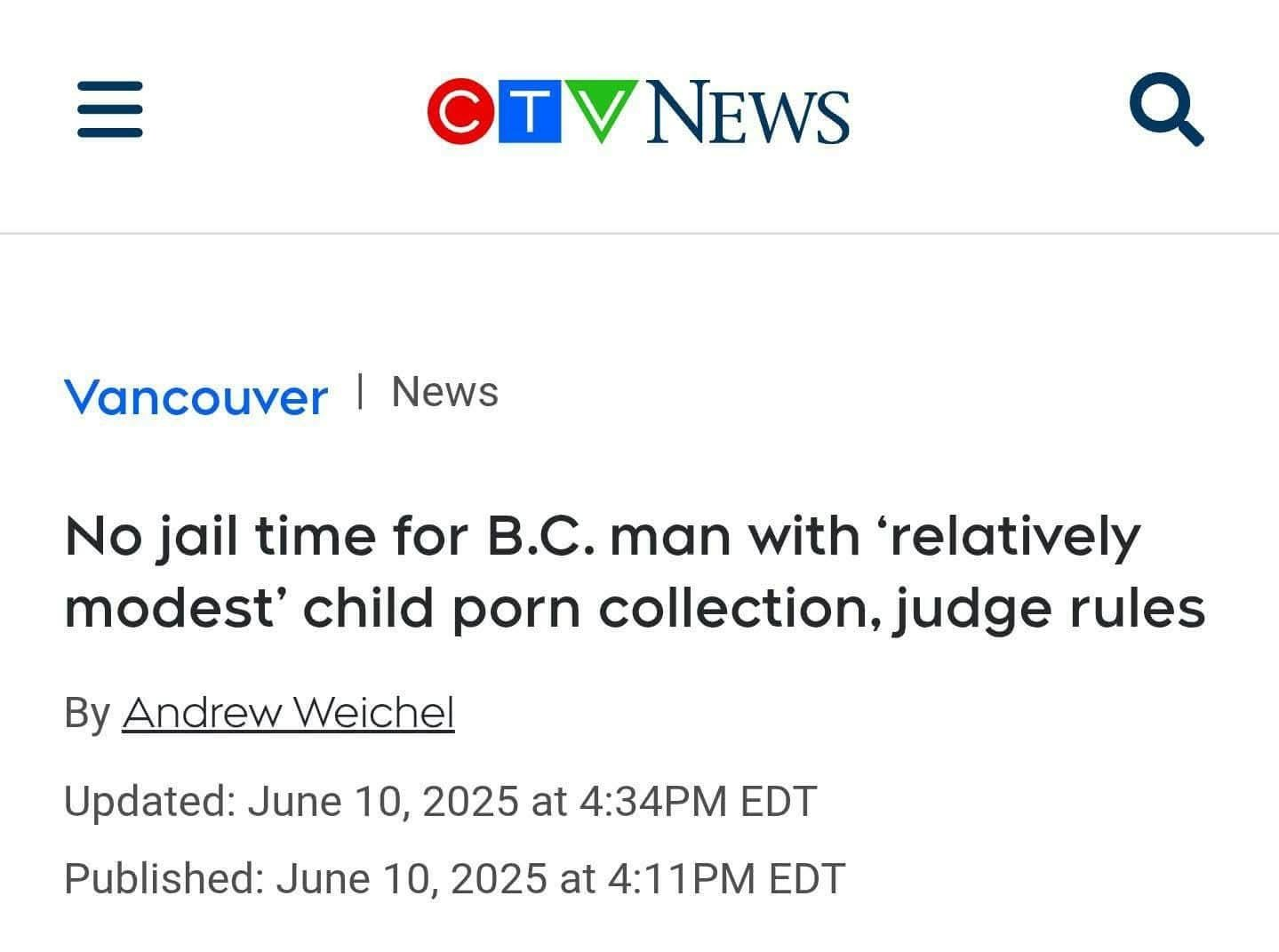The height and width of the screenshot is (952, 1279).
Task: Click the article headline starting 'No jail time'
Action: (635, 572)
